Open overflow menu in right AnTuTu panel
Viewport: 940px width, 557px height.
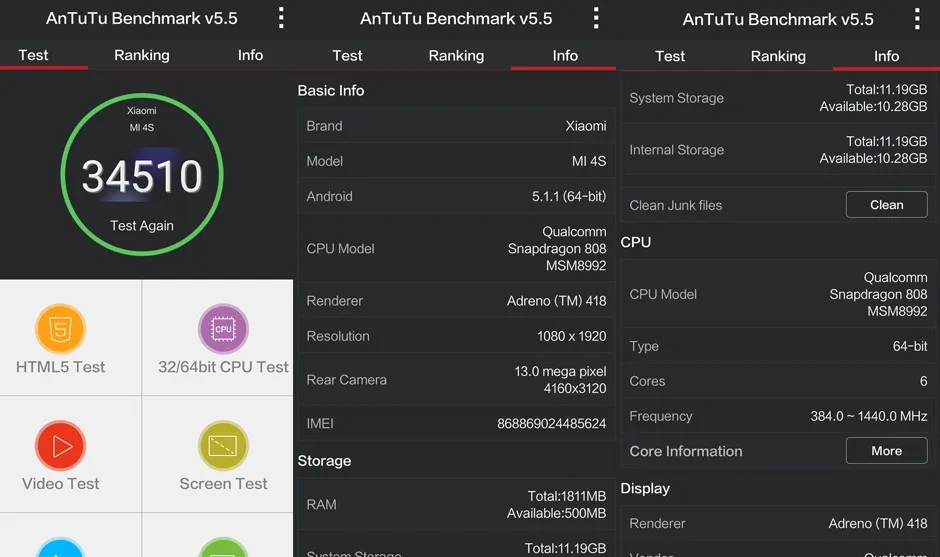917,19
